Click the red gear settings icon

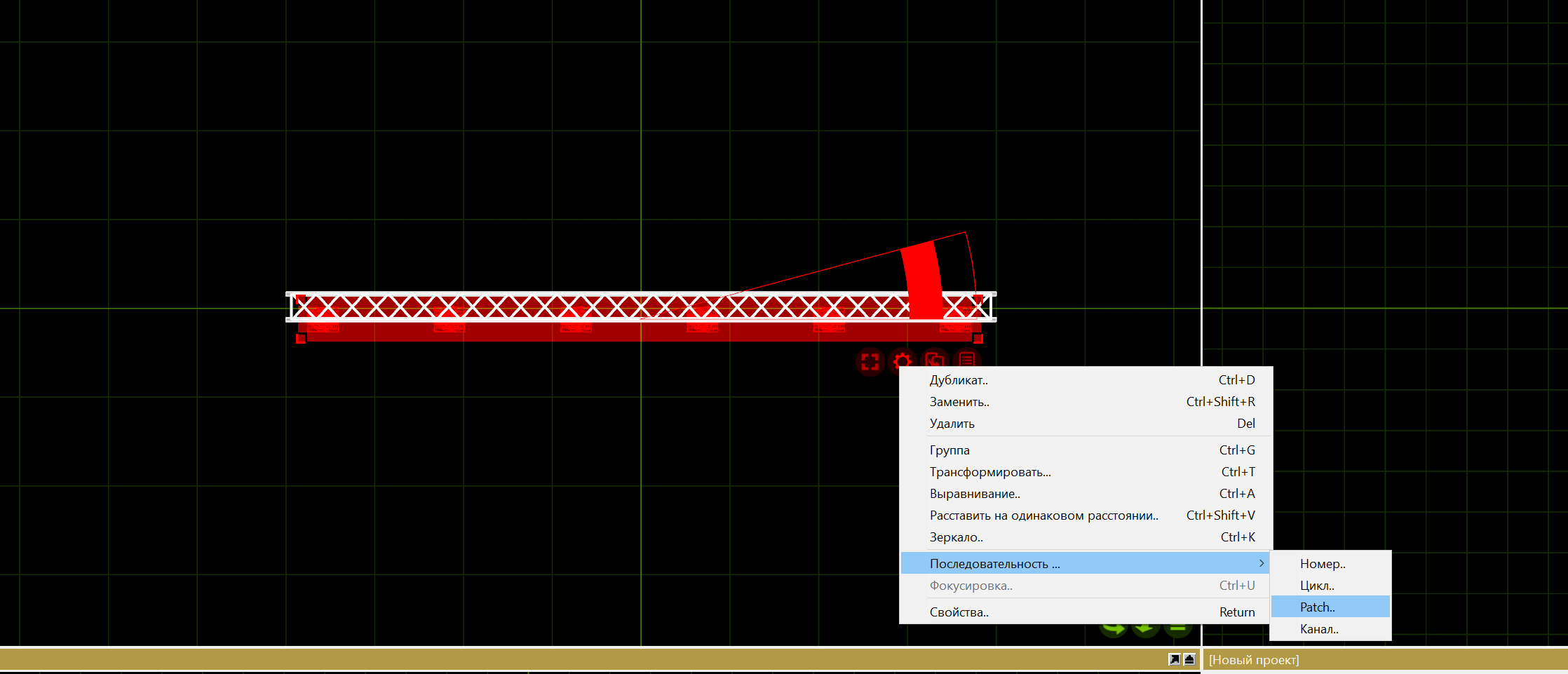click(x=903, y=362)
